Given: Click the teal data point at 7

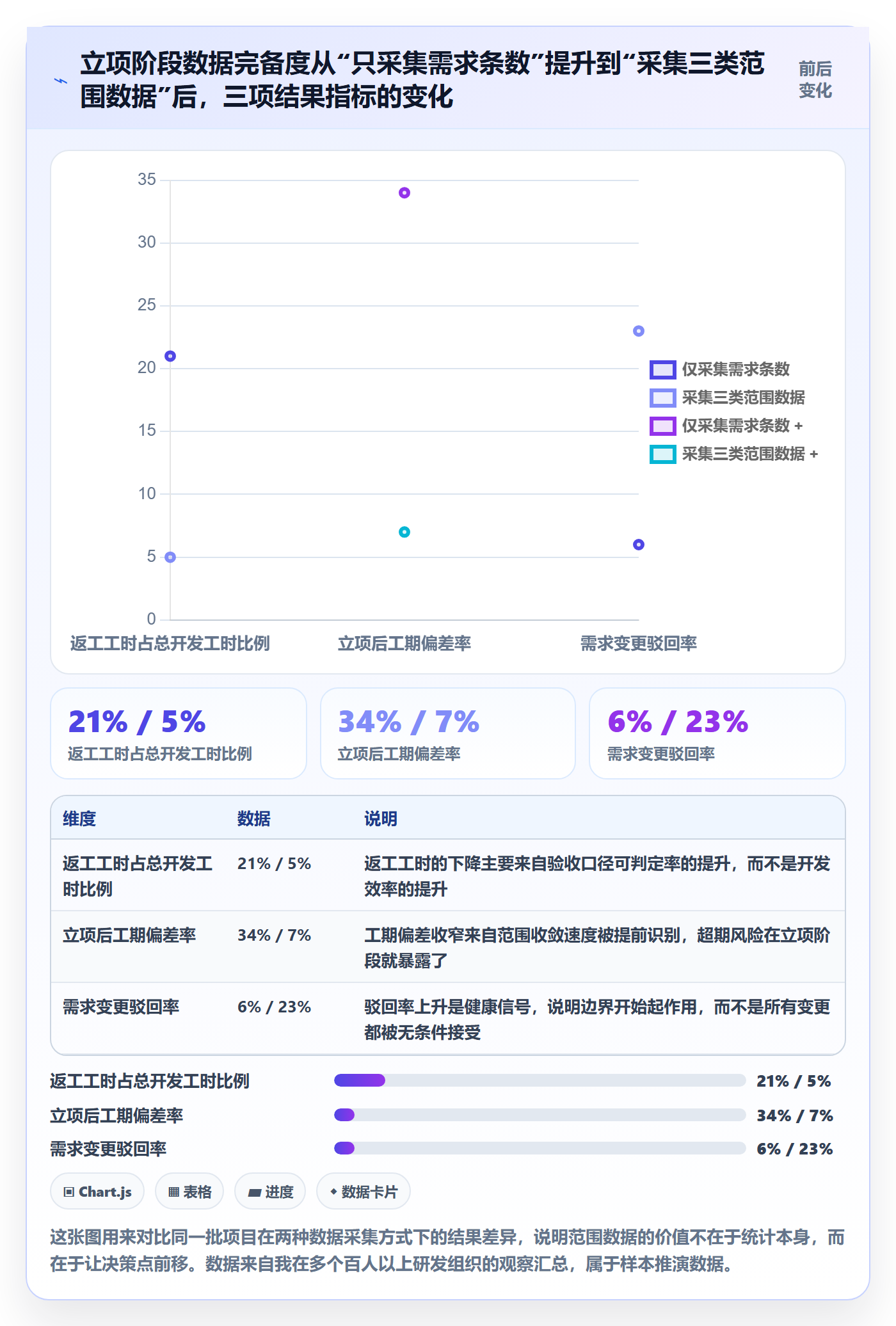Looking at the screenshot, I should [x=404, y=532].
